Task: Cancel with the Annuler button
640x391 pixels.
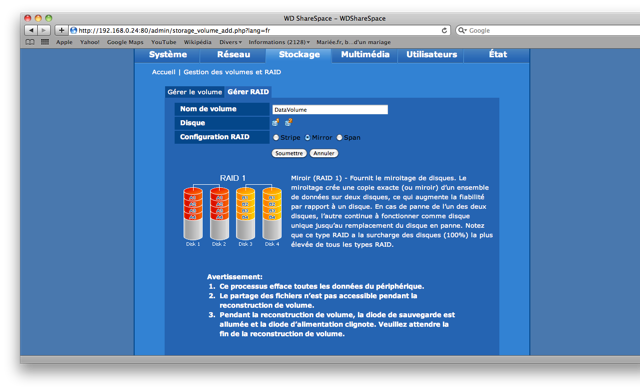Action: coord(324,153)
